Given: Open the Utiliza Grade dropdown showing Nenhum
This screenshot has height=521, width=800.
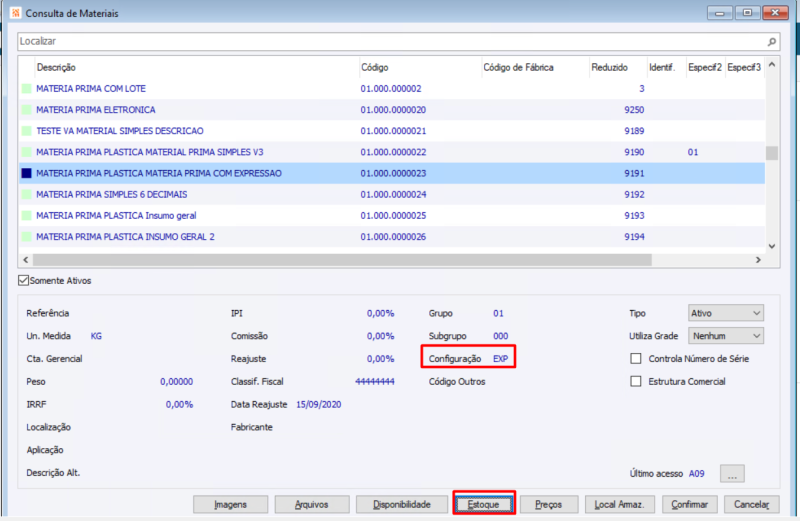Looking at the screenshot, I should [726, 336].
